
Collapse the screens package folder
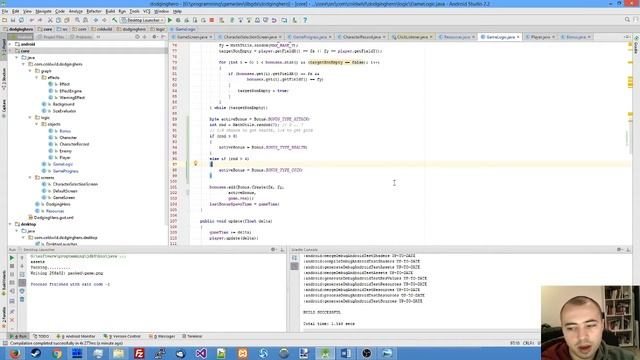tap(30, 178)
